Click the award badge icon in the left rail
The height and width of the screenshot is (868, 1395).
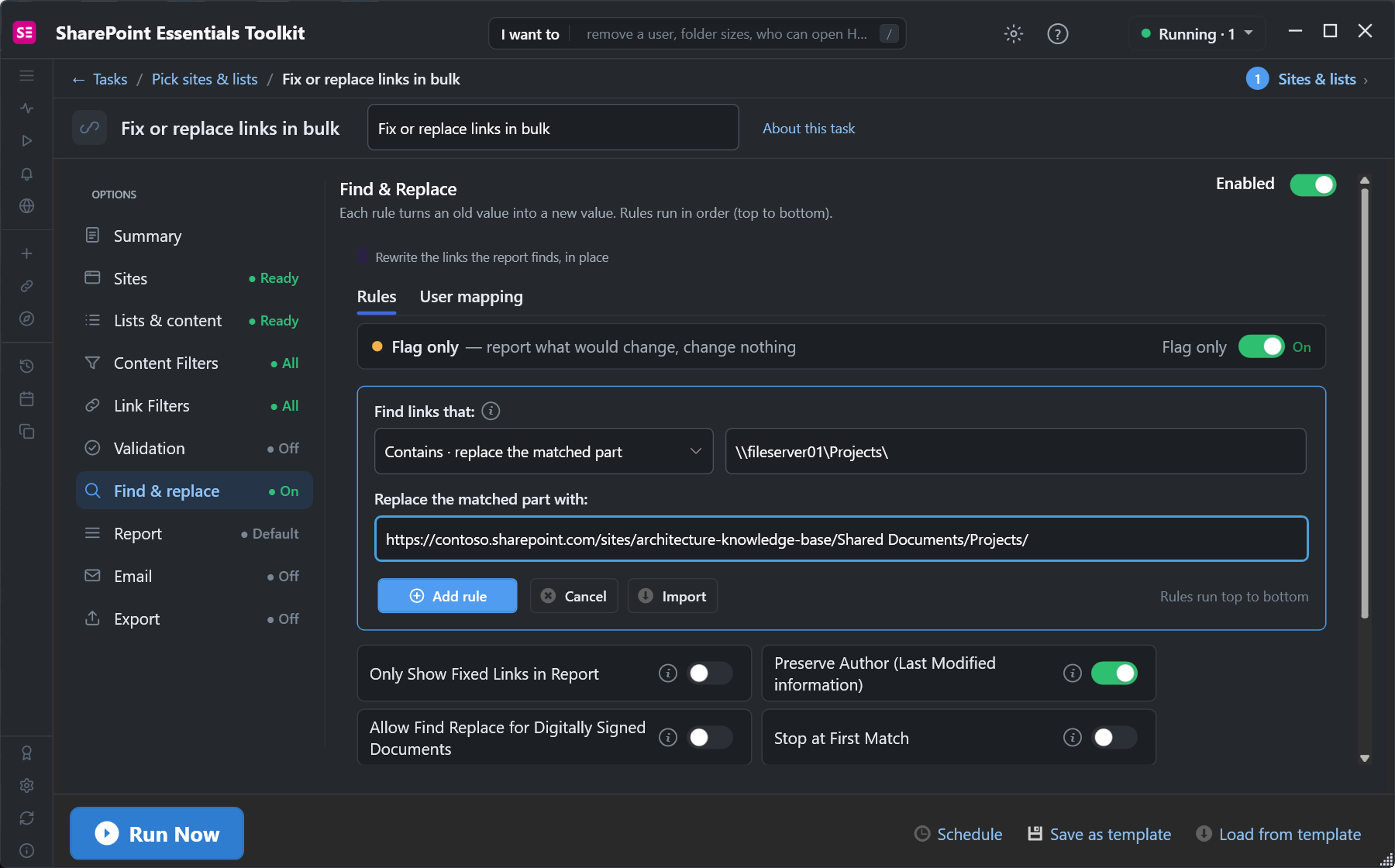tap(27, 753)
